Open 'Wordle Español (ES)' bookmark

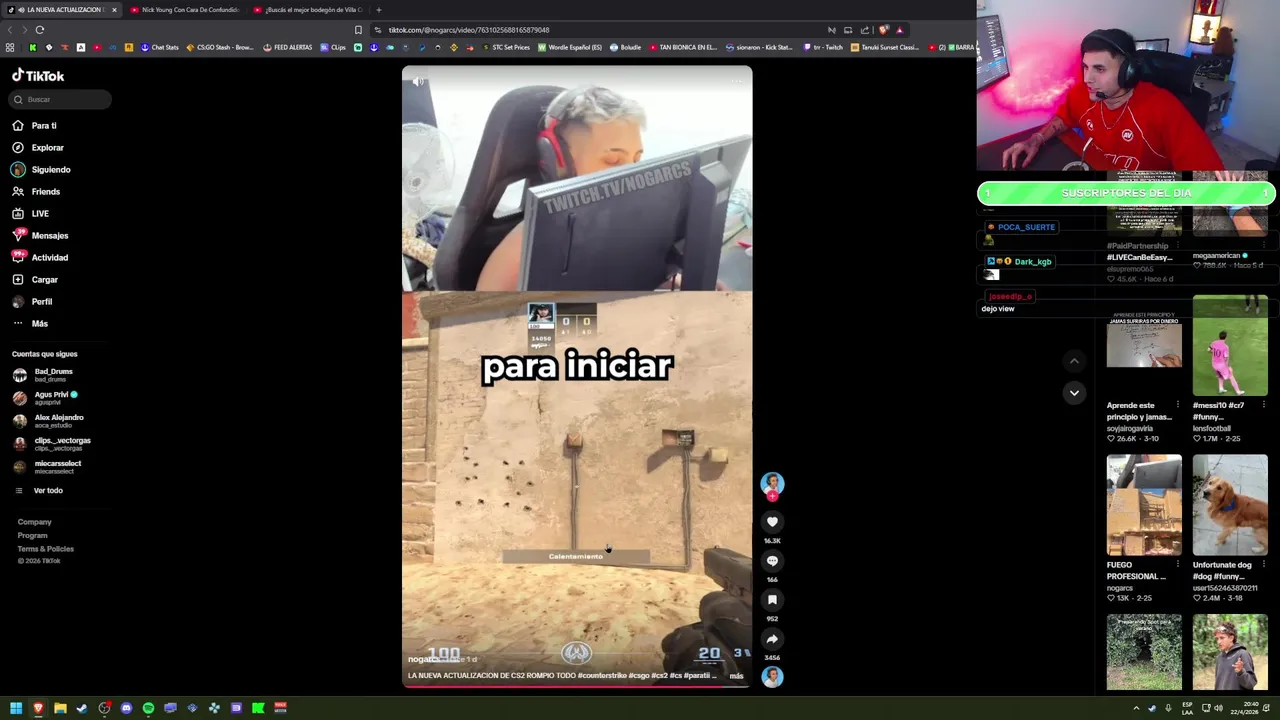[x=570, y=47]
